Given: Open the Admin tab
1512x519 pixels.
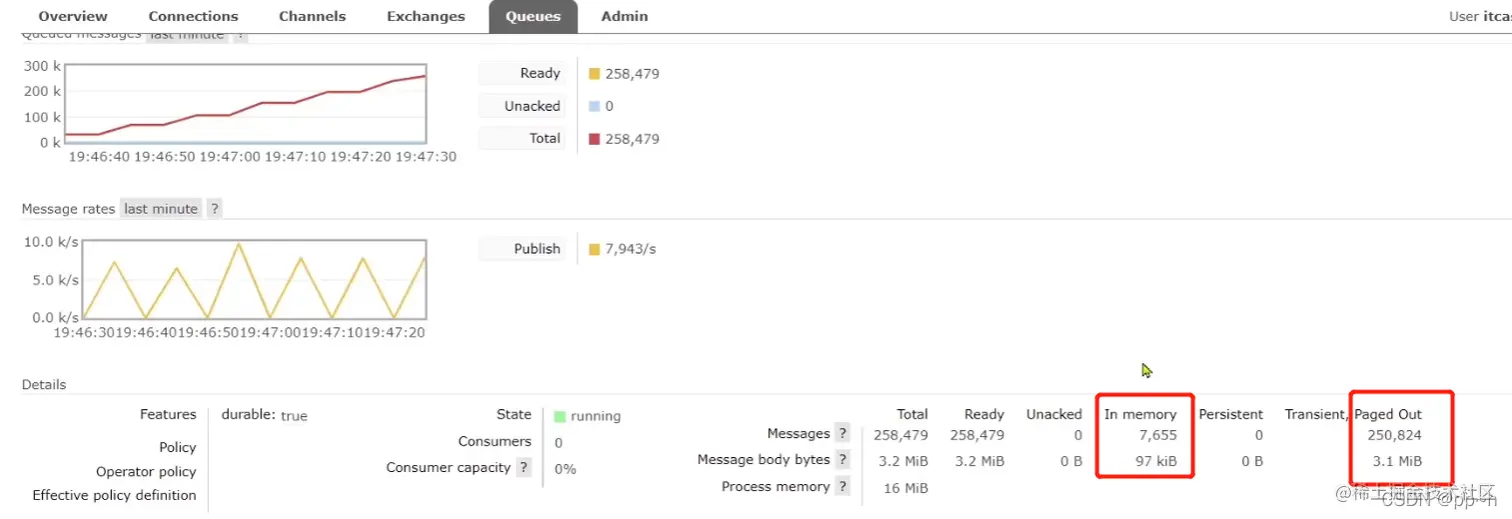Looking at the screenshot, I should pyautogui.click(x=624, y=16).
